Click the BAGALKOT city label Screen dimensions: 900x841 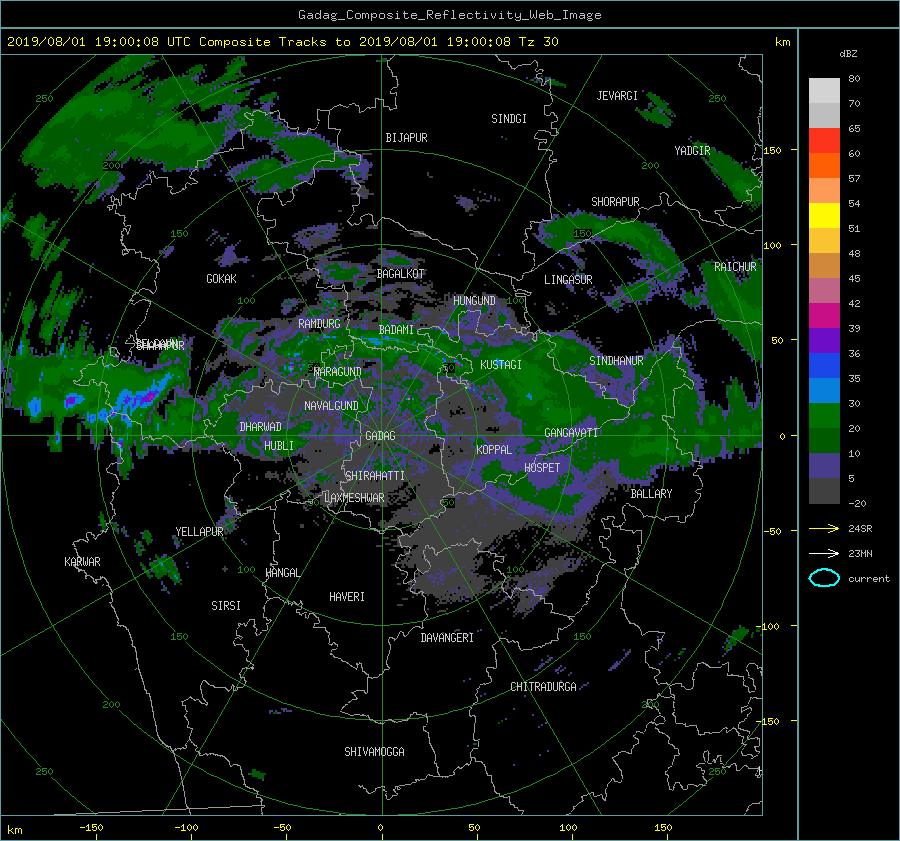(400, 274)
